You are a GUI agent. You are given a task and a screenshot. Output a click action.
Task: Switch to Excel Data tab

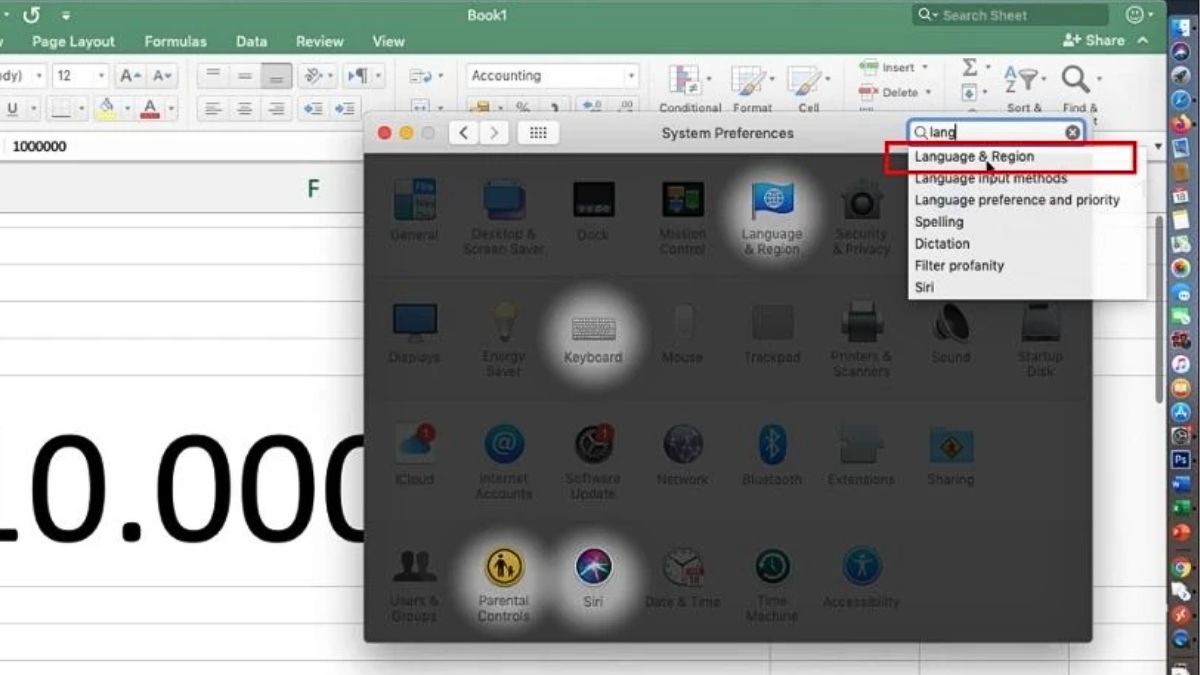pyautogui.click(x=251, y=42)
